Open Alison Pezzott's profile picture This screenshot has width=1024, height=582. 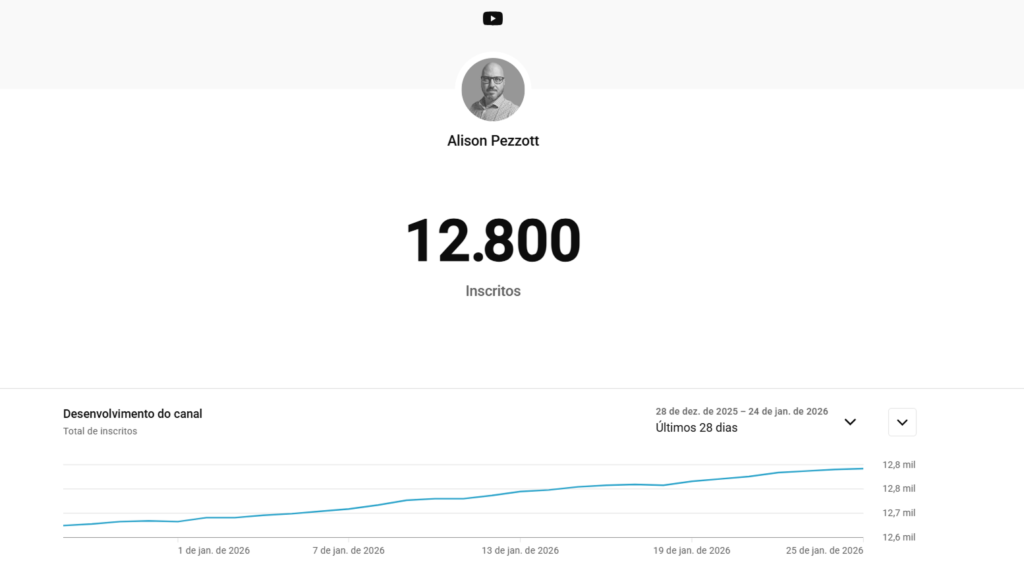pyautogui.click(x=492, y=90)
